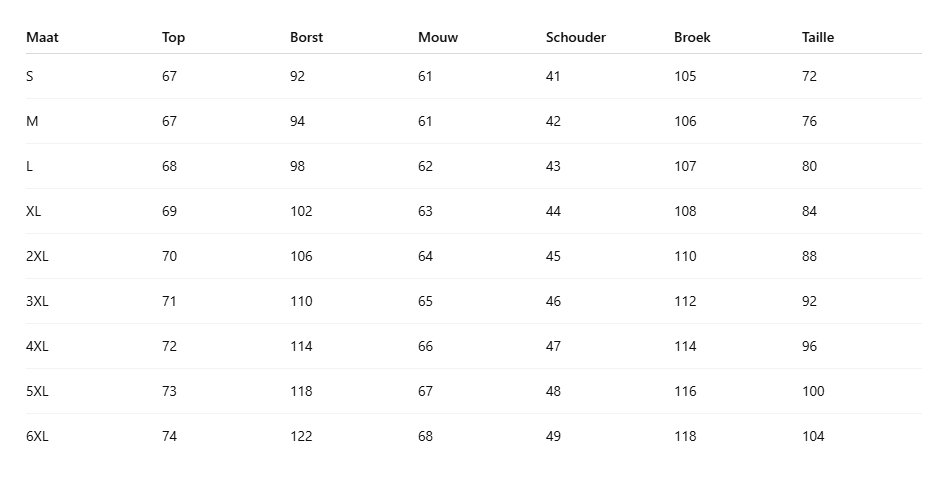
Task: Select the S size row label
Action: (x=30, y=76)
